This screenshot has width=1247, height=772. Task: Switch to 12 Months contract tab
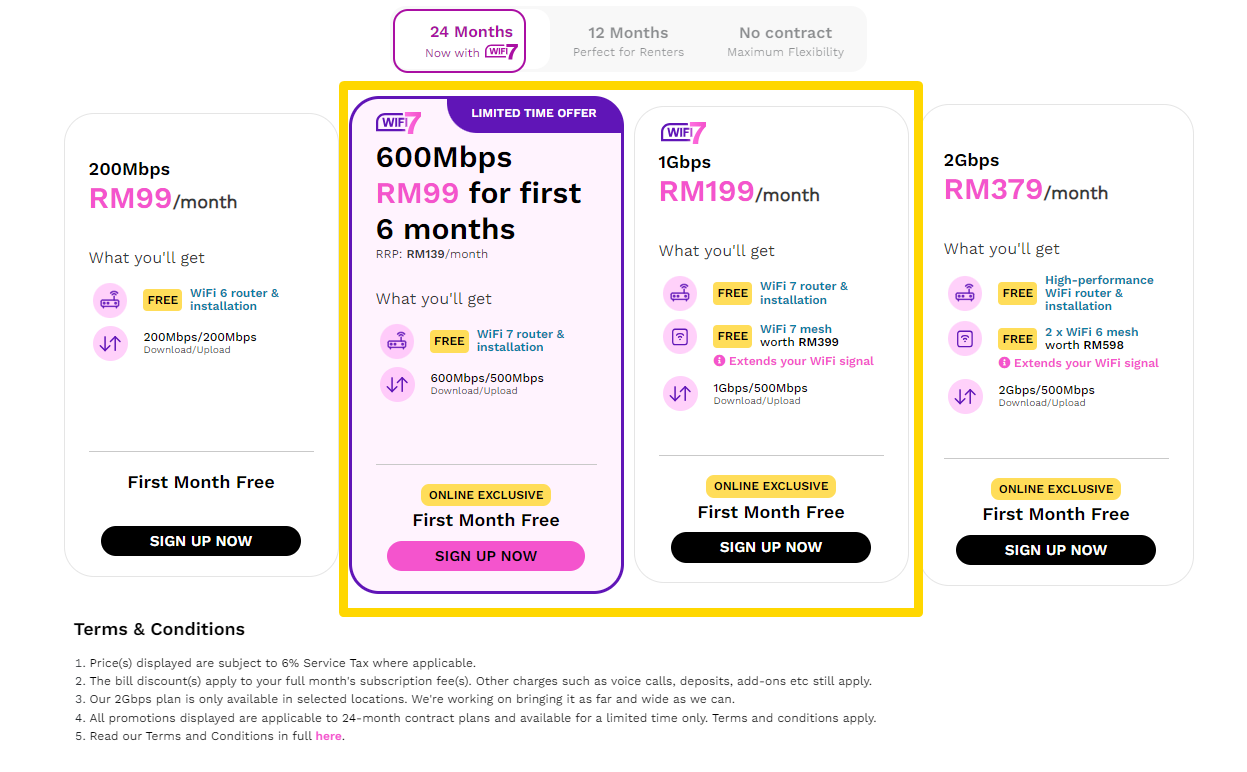point(628,41)
